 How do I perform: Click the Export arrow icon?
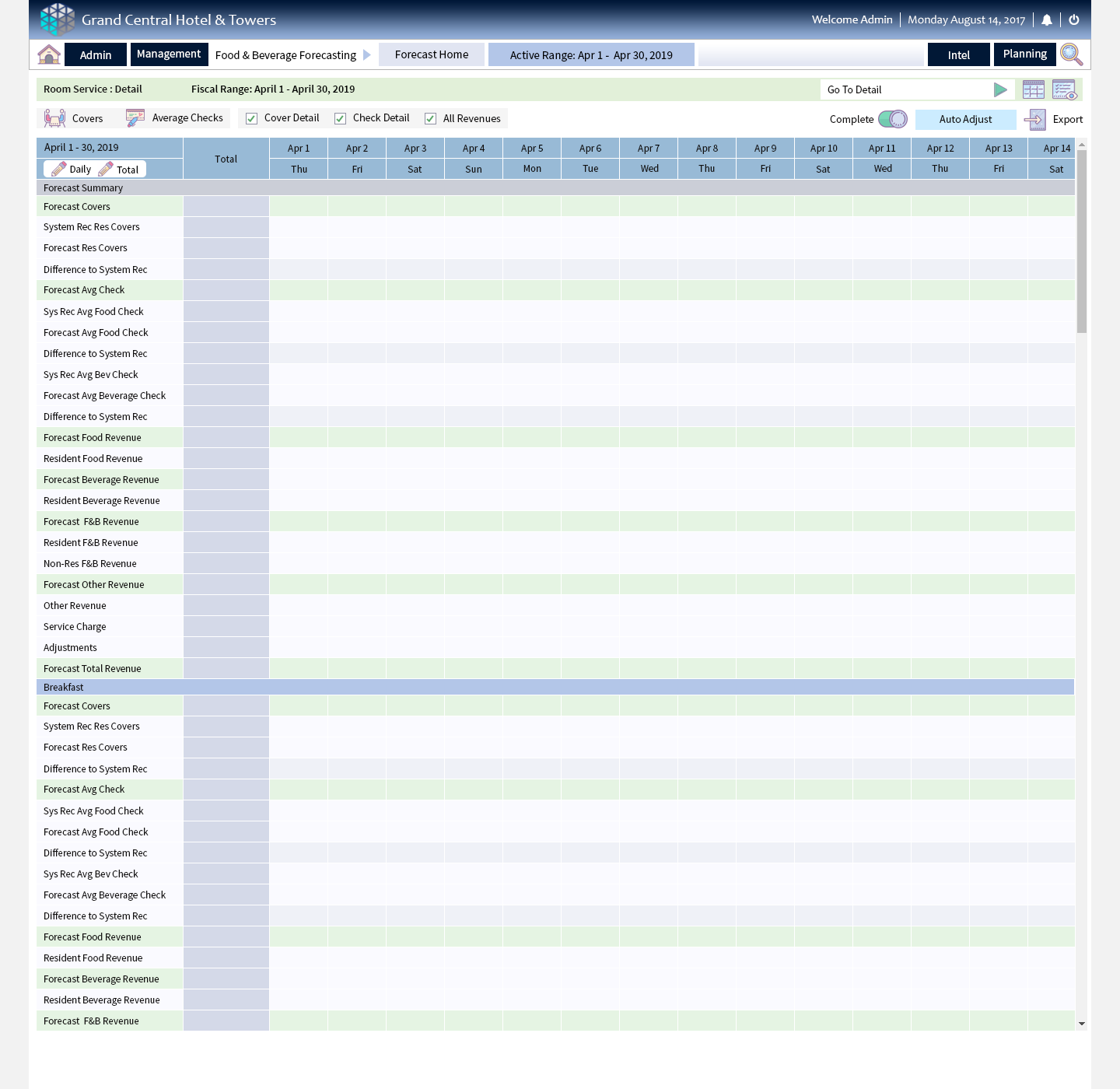coord(1035,119)
